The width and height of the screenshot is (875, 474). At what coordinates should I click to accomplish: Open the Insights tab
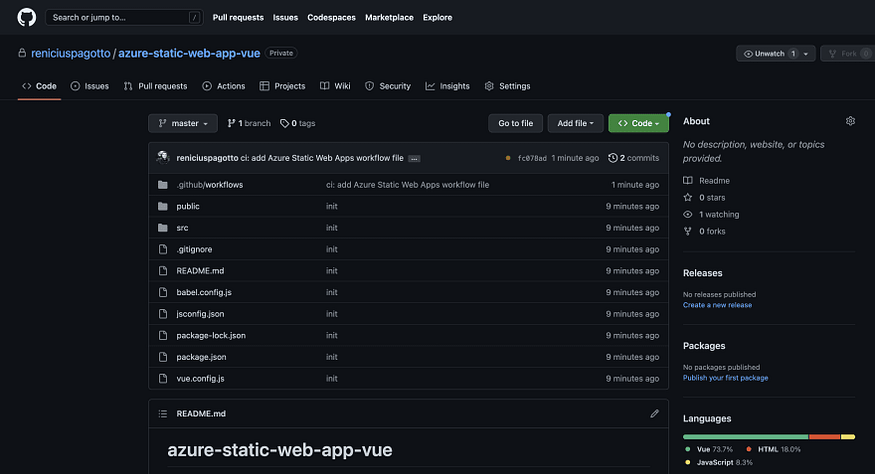click(448, 86)
